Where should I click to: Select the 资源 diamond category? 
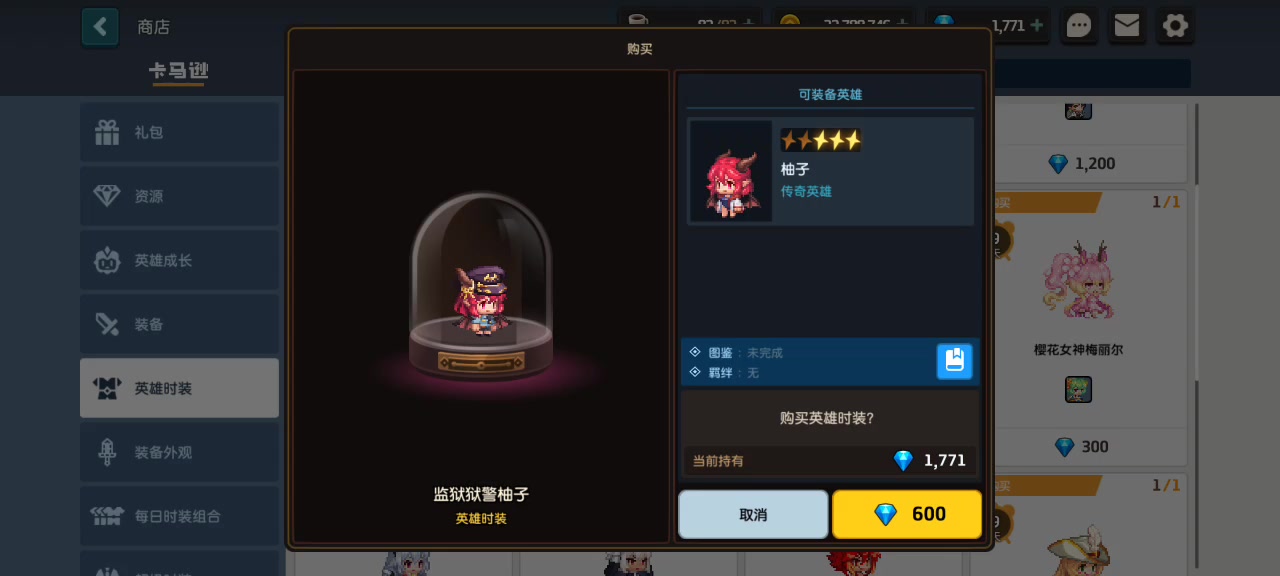(180, 196)
